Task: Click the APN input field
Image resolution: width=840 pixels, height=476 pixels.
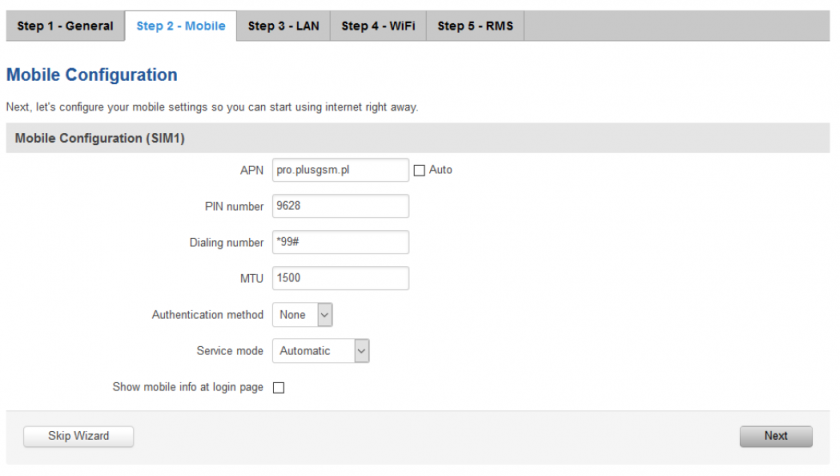Action: [x=341, y=170]
